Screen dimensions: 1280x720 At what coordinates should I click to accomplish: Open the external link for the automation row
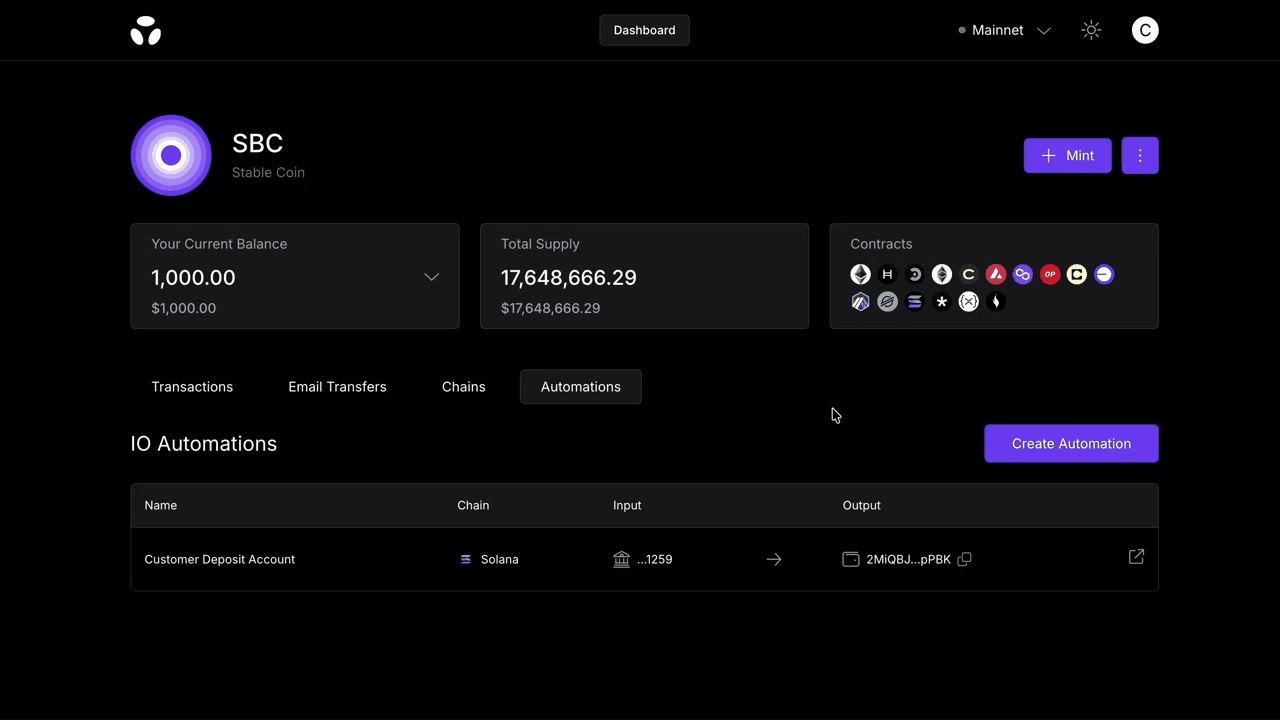1136,557
